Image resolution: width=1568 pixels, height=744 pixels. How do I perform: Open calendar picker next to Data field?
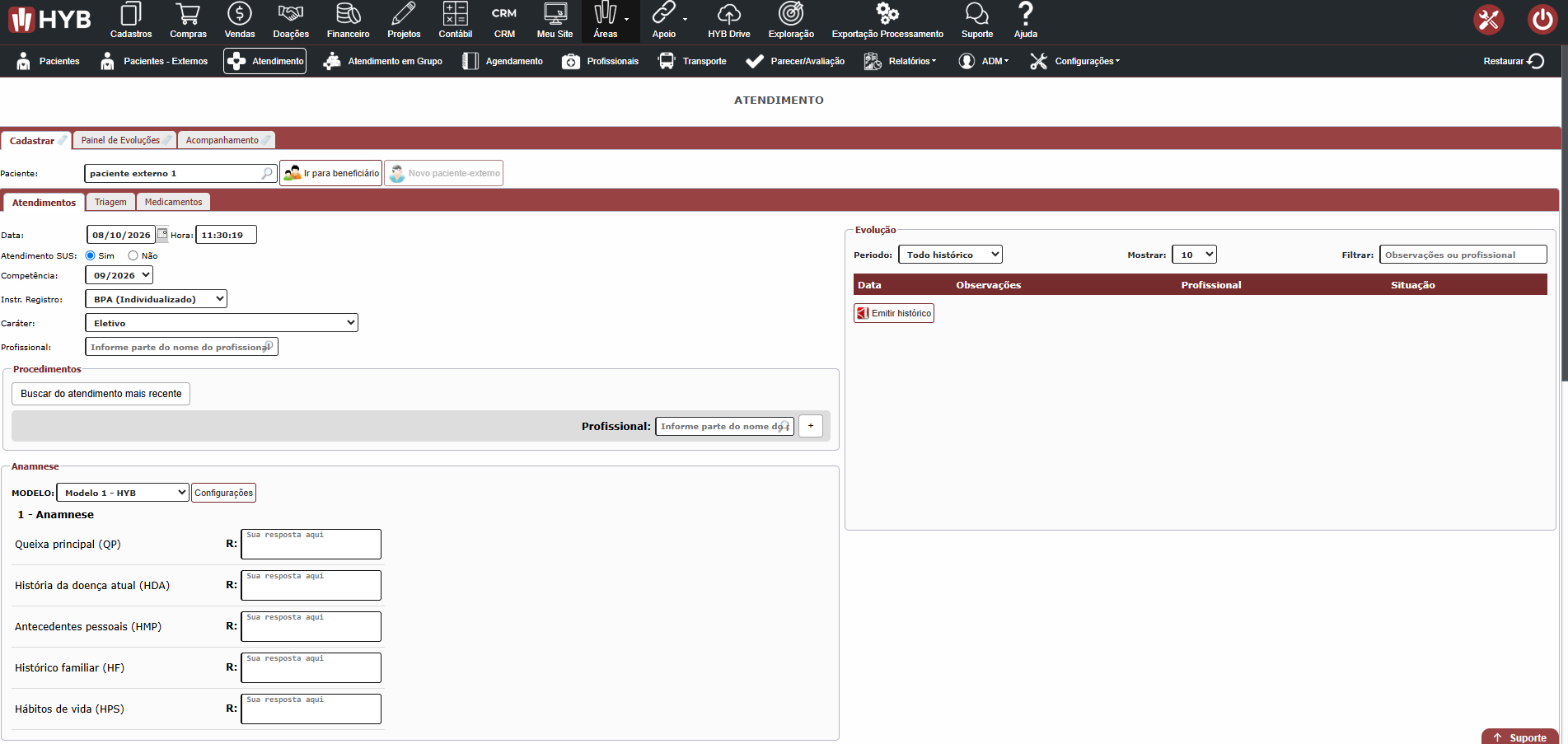162,234
